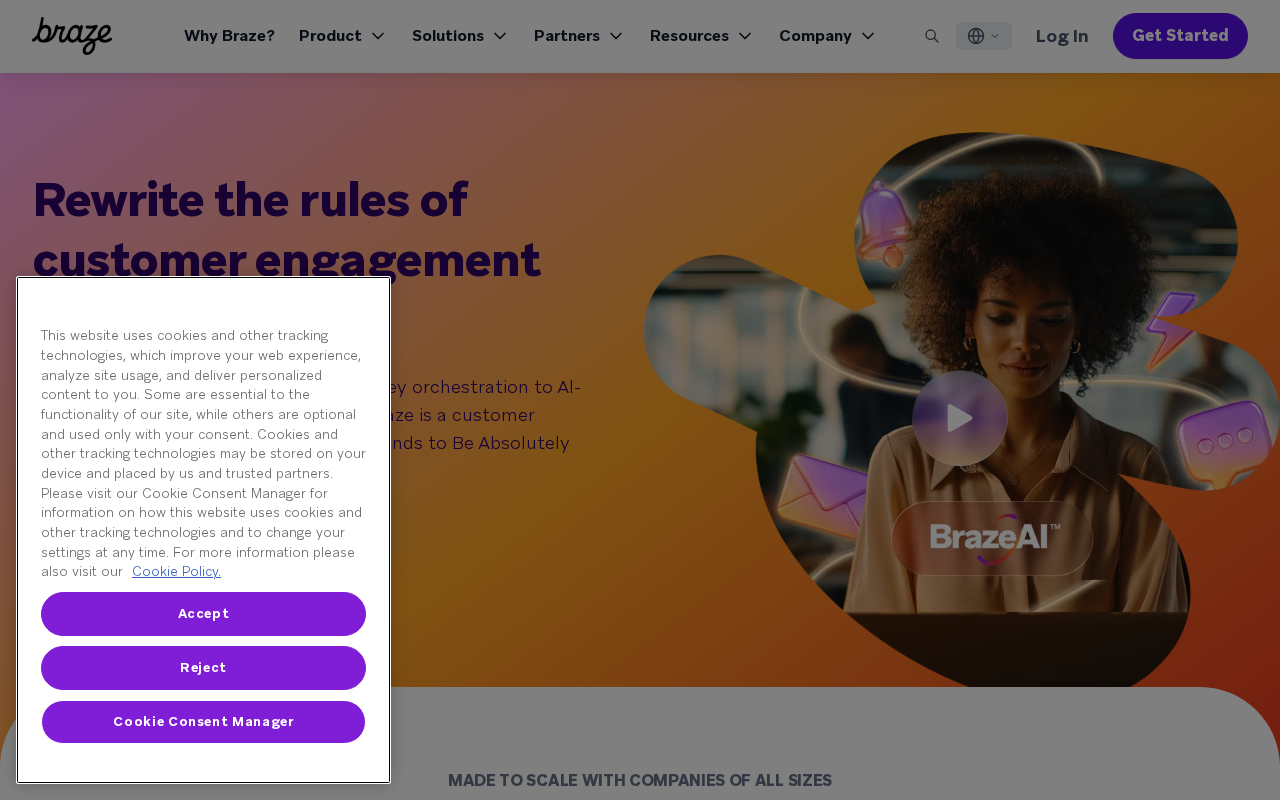Open the Company menu
The height and width of the screenshot is (800, 1280).
827,36
